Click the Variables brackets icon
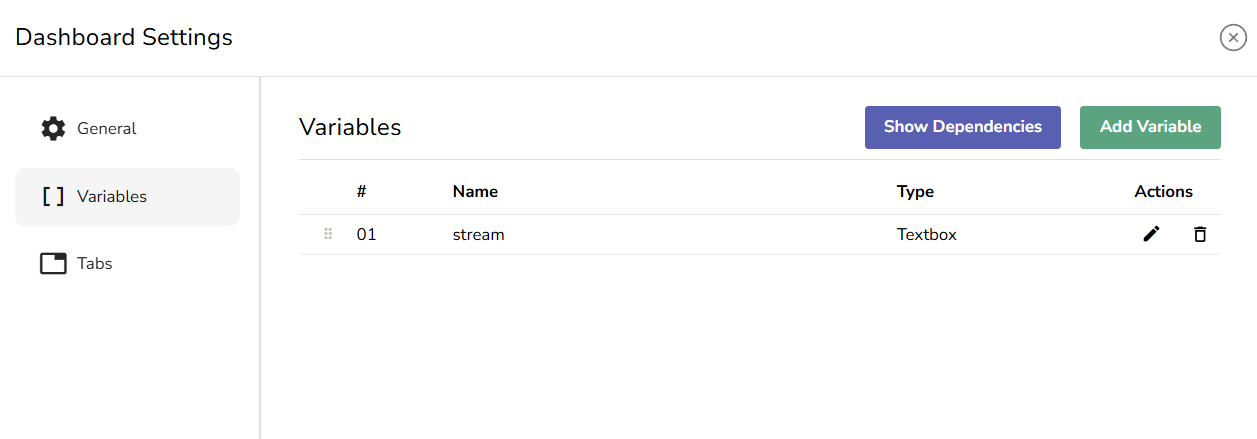This screenshot has height=439, width=1257. (53, 197)
